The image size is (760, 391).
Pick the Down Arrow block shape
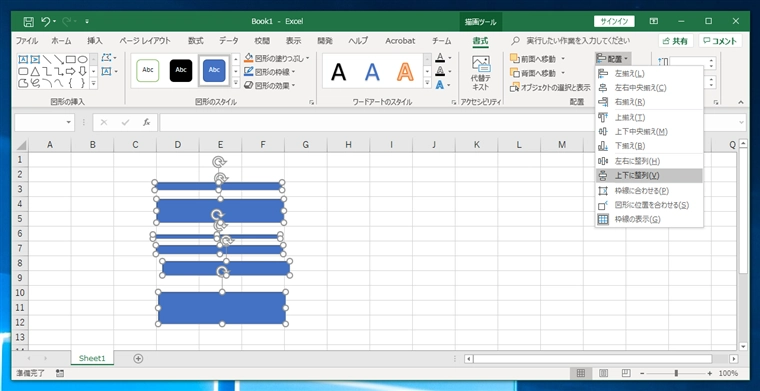(x=83, y=71)
